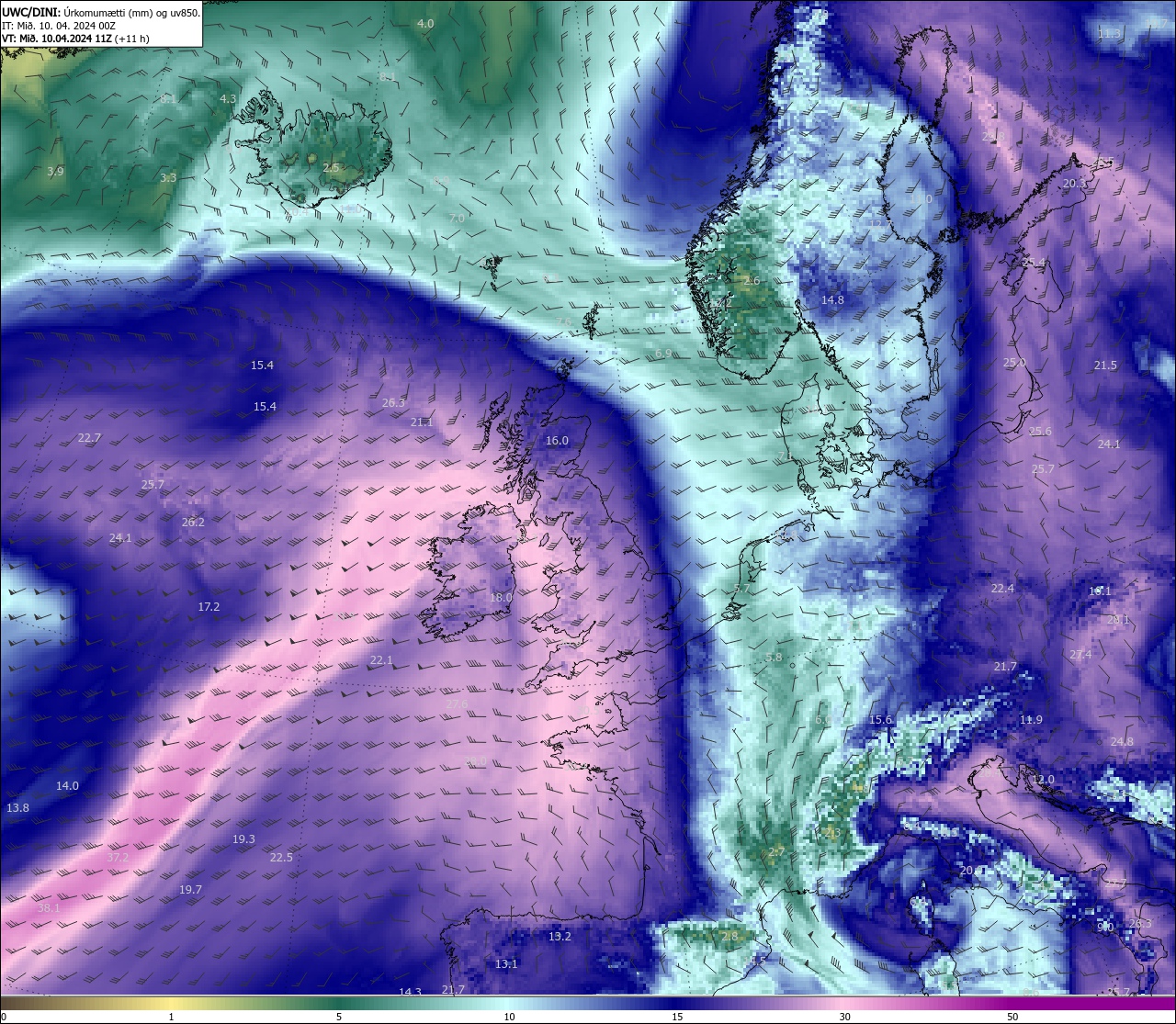Viewport: 1176px width, 1024px height.
Task: Click the 7.0 value southeast of Iceland
Action: point(457,219)
